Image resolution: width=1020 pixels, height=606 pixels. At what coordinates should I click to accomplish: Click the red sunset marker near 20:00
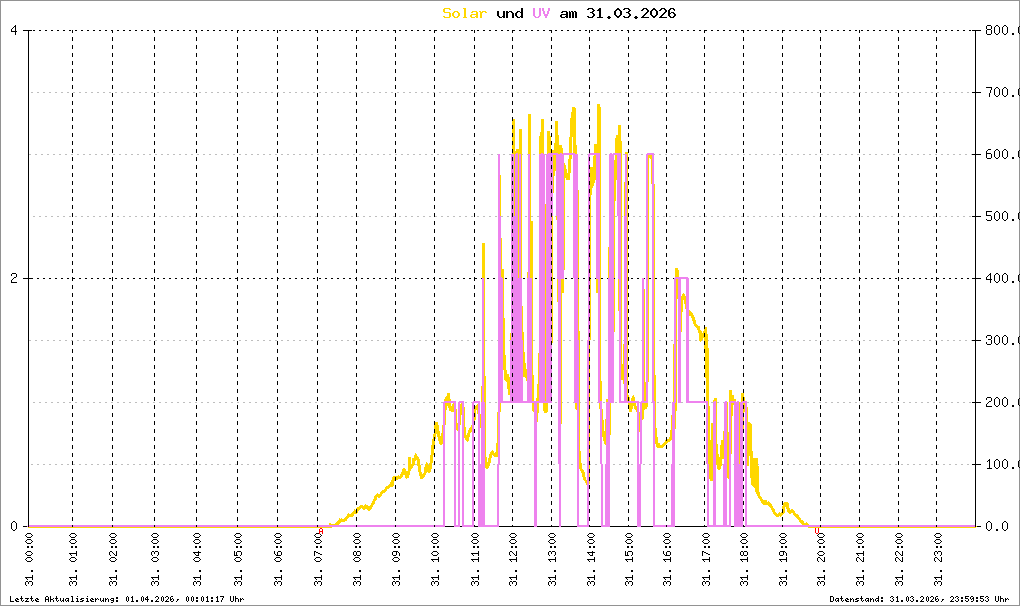(817, 531)
